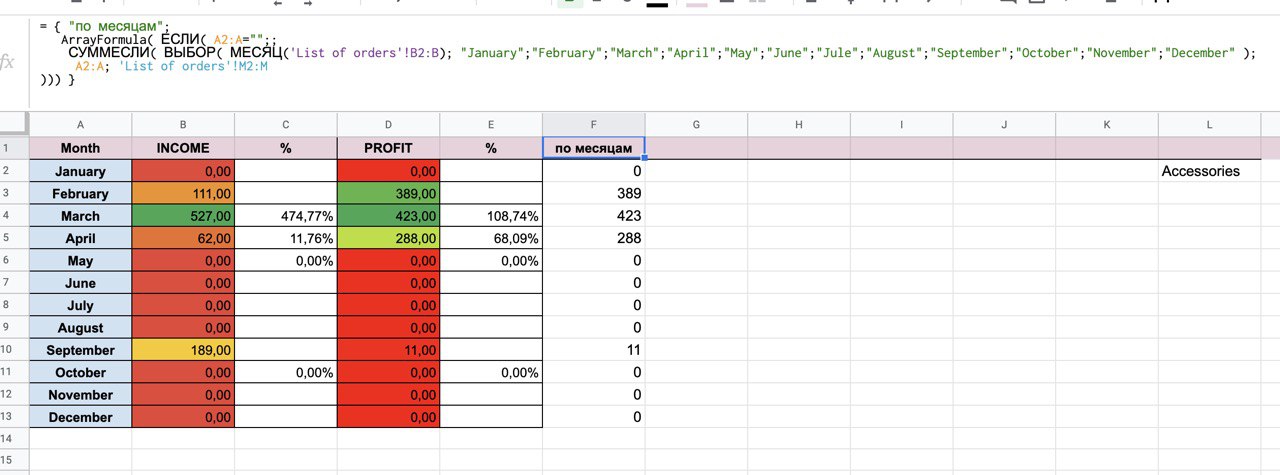Image resolution: width=1280 pixels, height=475 pixels.
Task: Click the 11,76% percentage cell
Action: pos(286,238)
